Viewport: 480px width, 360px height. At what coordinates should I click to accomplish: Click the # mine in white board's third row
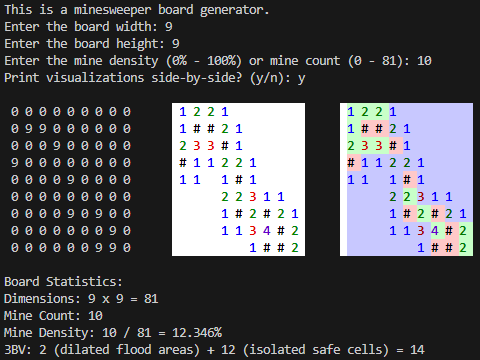click(x=225, y=146)
